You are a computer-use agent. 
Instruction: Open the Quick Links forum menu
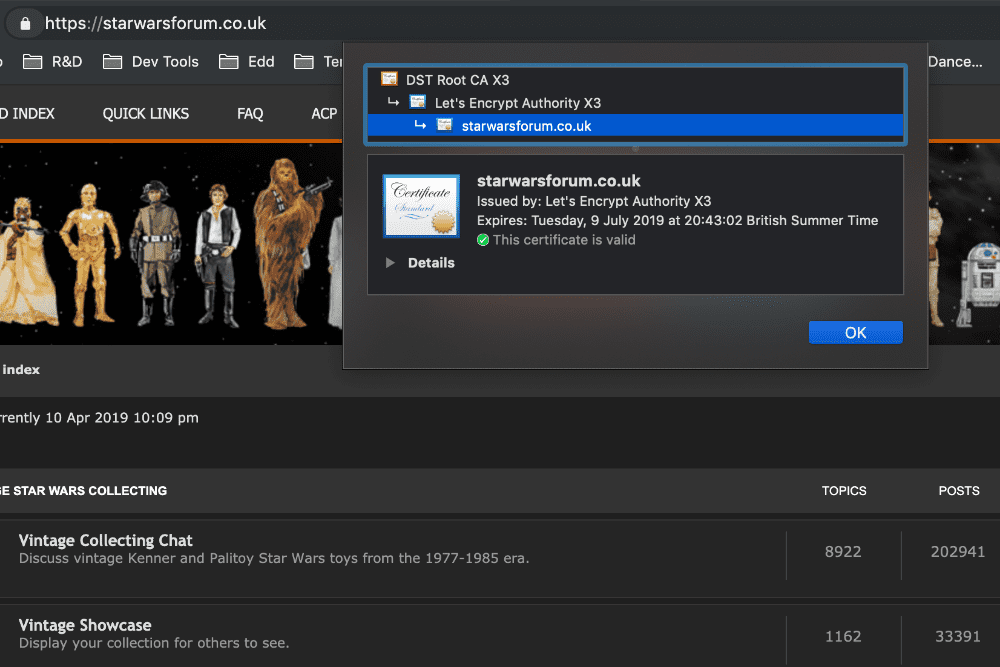pos(145,114)
